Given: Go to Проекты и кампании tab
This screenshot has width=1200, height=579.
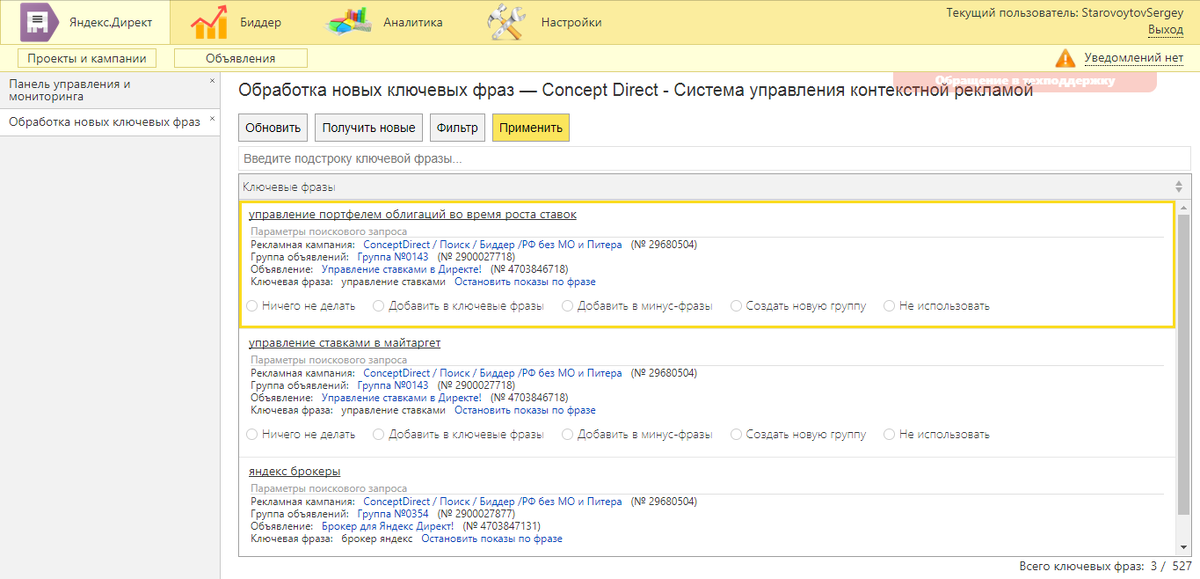Looking at the screenshot, I should point(87,58).
